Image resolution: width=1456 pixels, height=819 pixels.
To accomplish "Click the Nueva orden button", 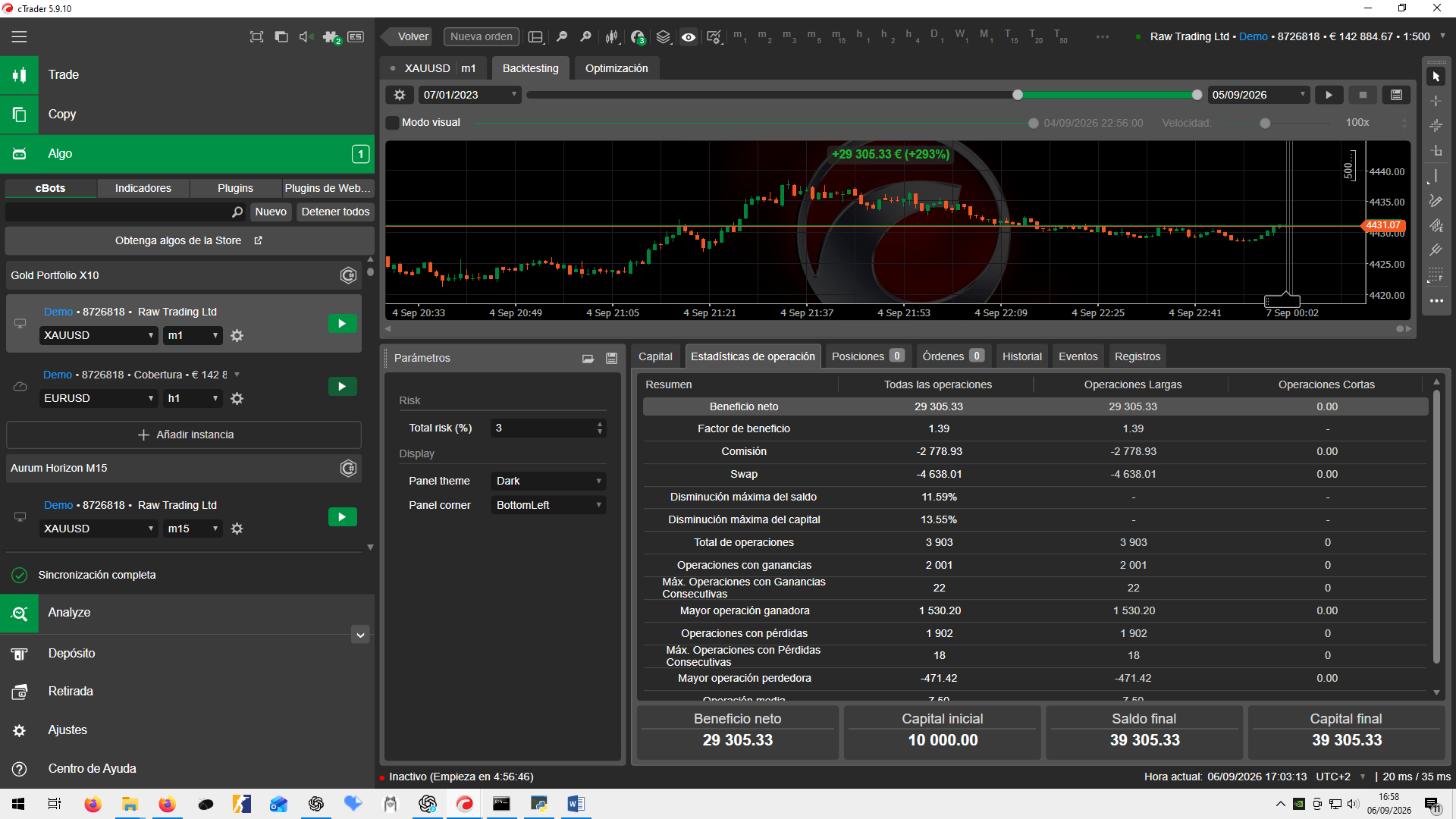I will (x=481, y=36).
